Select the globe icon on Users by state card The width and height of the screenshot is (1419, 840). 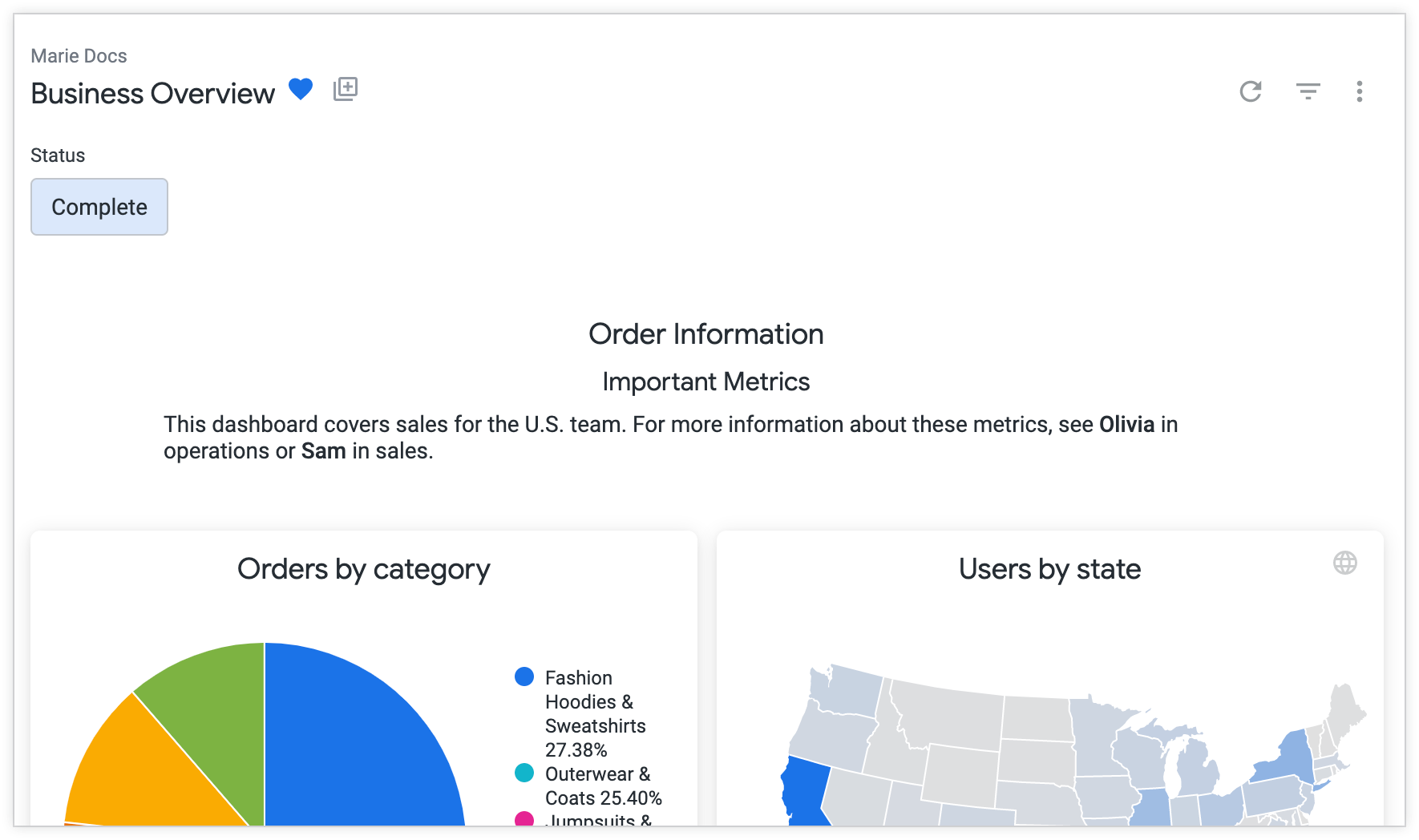[x=1346, y=563]
